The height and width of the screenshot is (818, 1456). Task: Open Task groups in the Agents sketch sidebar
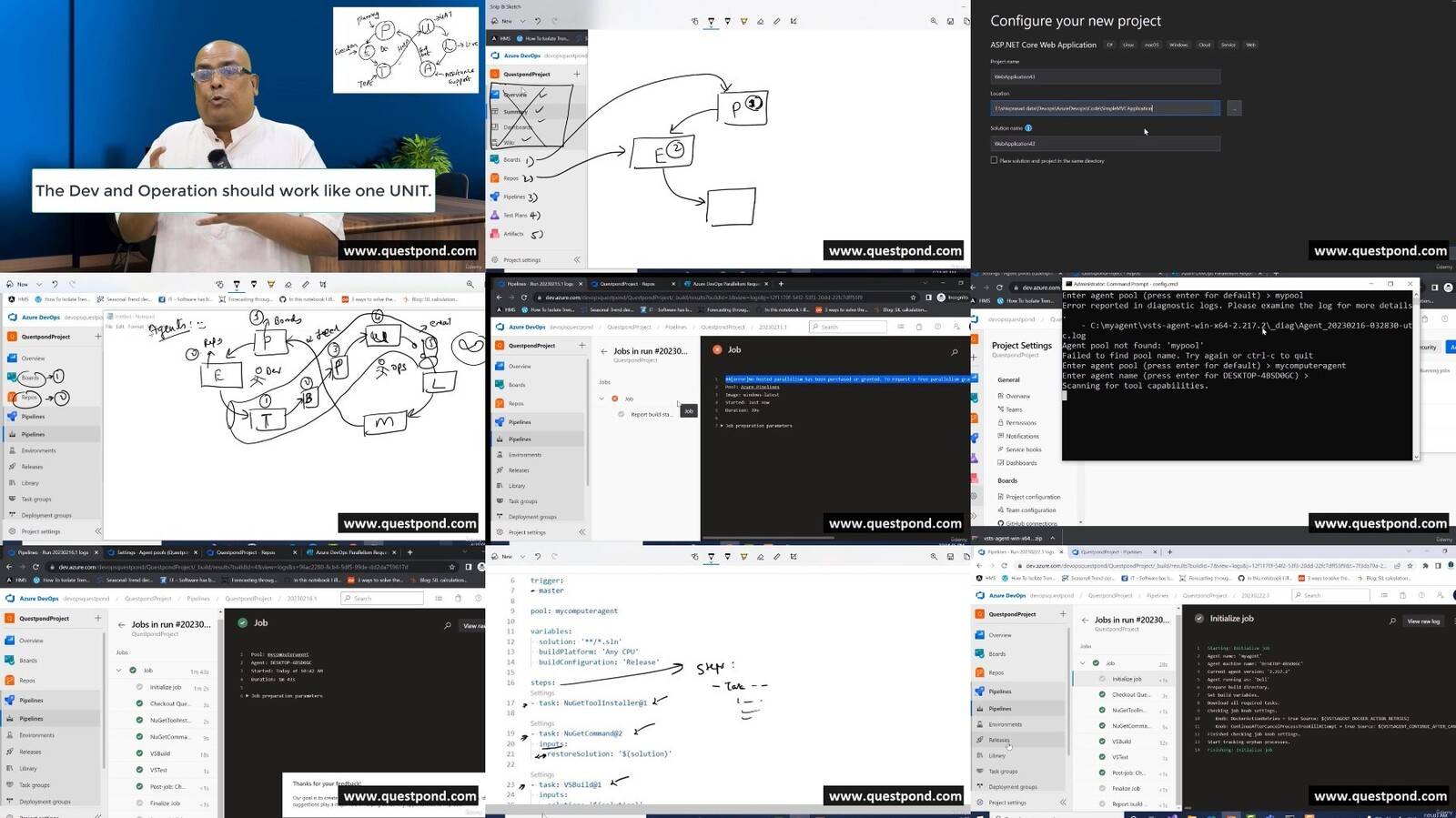pos(36,500)
